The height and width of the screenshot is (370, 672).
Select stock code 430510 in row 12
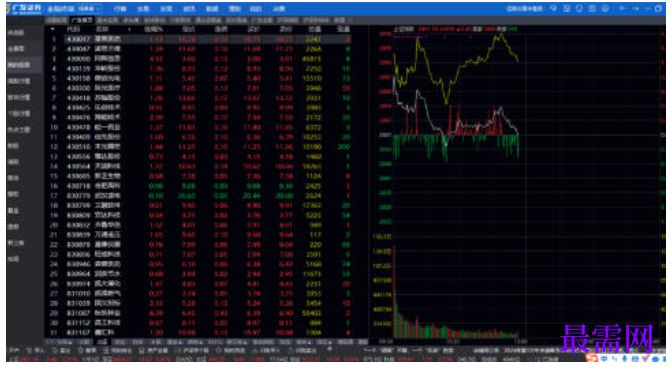click(78, 147)
